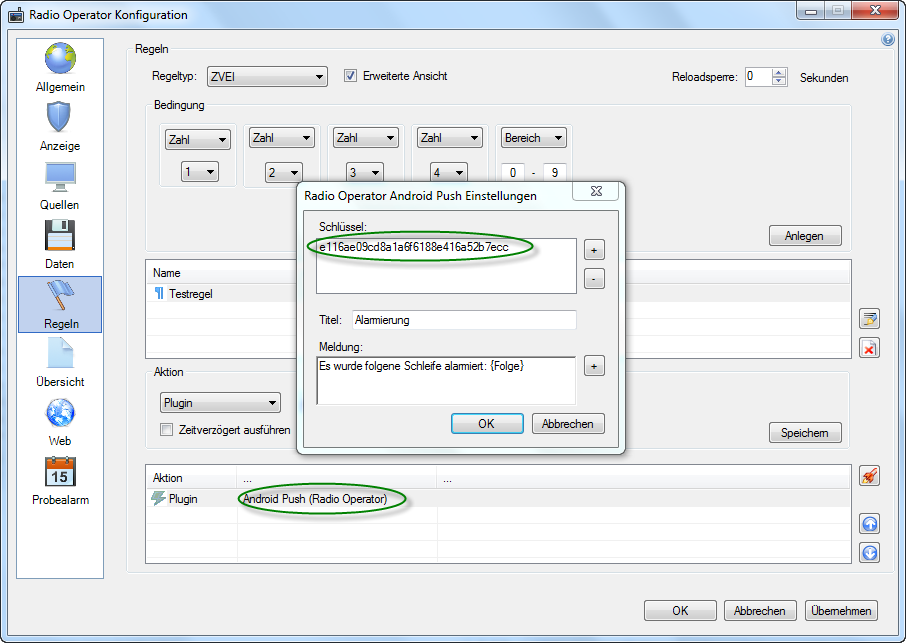Open the Quellen monitor section
Screen dimensions: 906x643
click(x=60, y=185)
